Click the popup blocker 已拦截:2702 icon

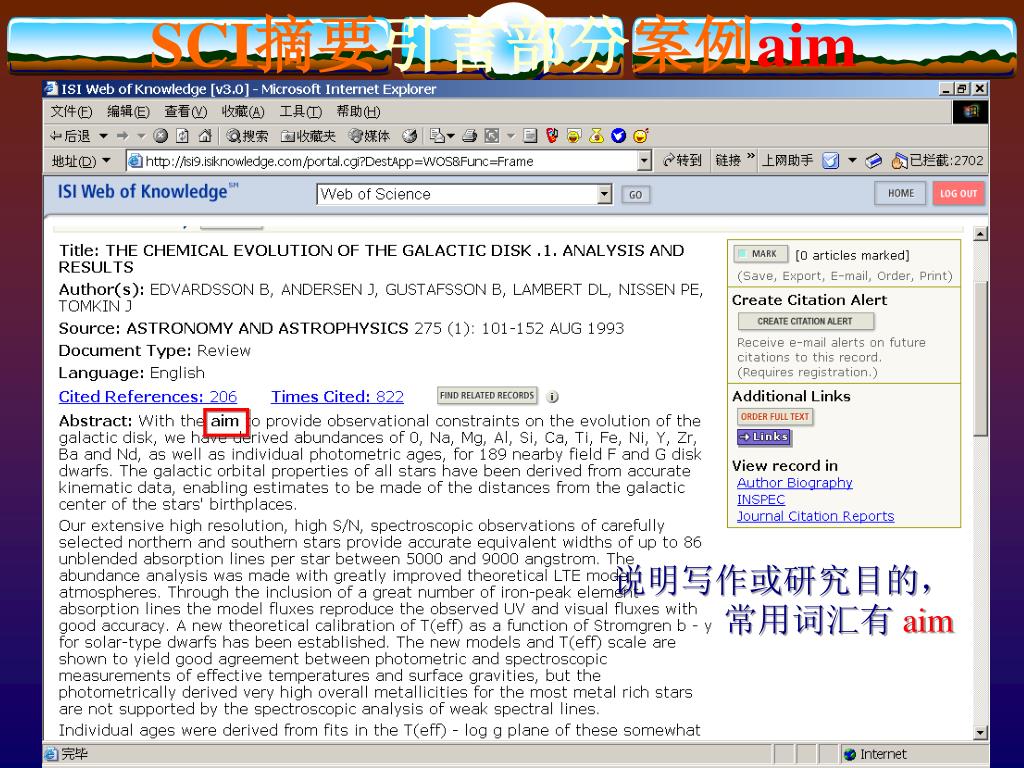899,161
